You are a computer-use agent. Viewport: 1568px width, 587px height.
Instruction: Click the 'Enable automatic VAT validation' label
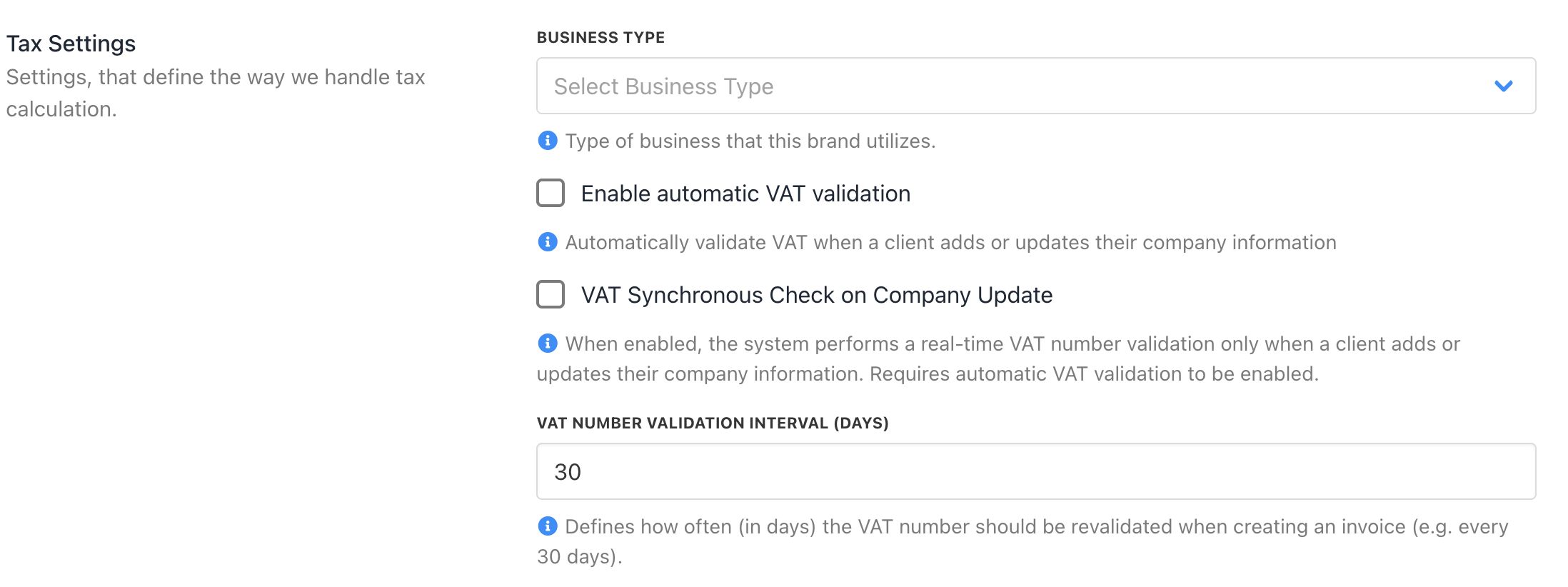click(745, 194)
